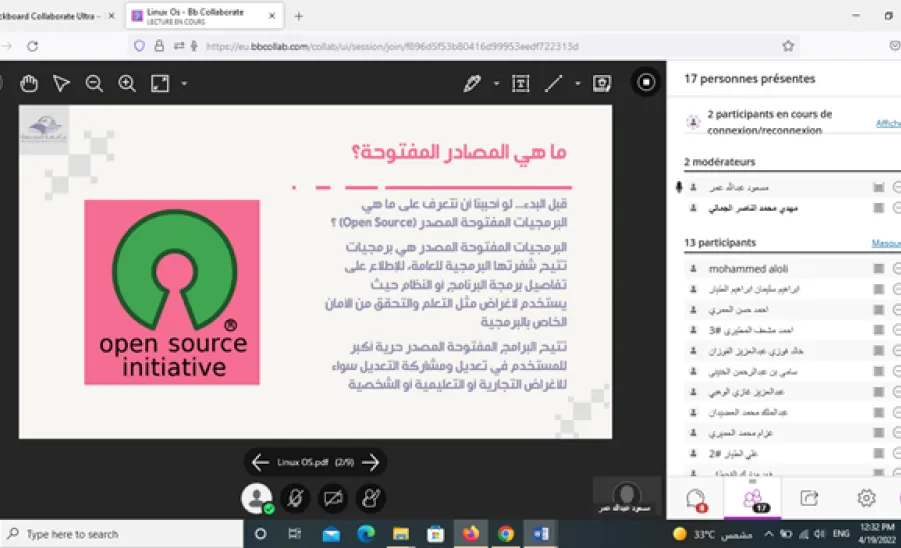Toggle the raise hand button

(x=371, y=498)
